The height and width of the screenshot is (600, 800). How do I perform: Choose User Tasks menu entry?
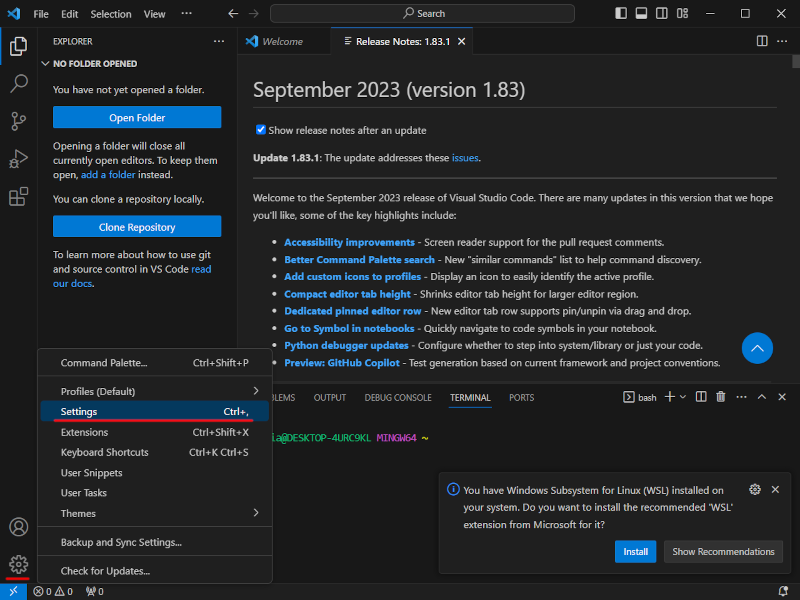point(155,493)
